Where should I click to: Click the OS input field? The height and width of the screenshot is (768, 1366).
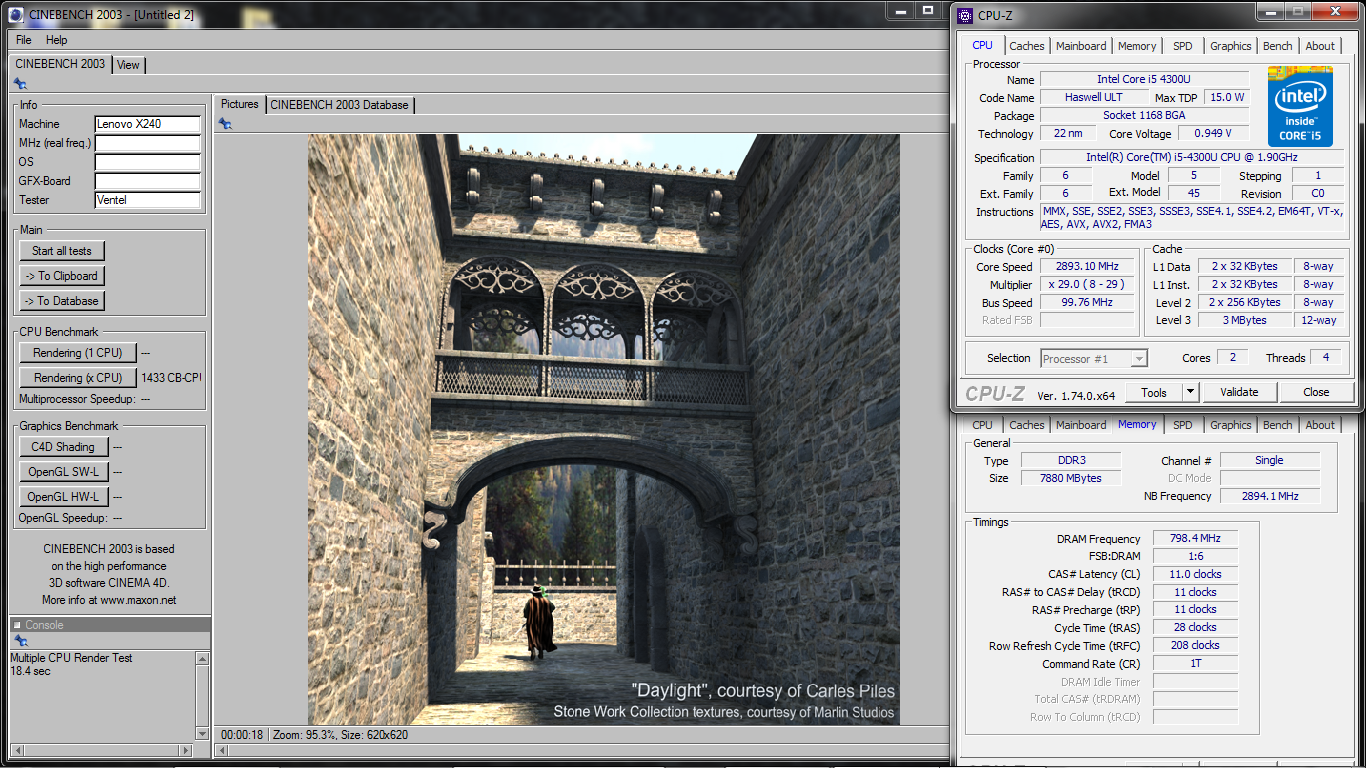148,162
